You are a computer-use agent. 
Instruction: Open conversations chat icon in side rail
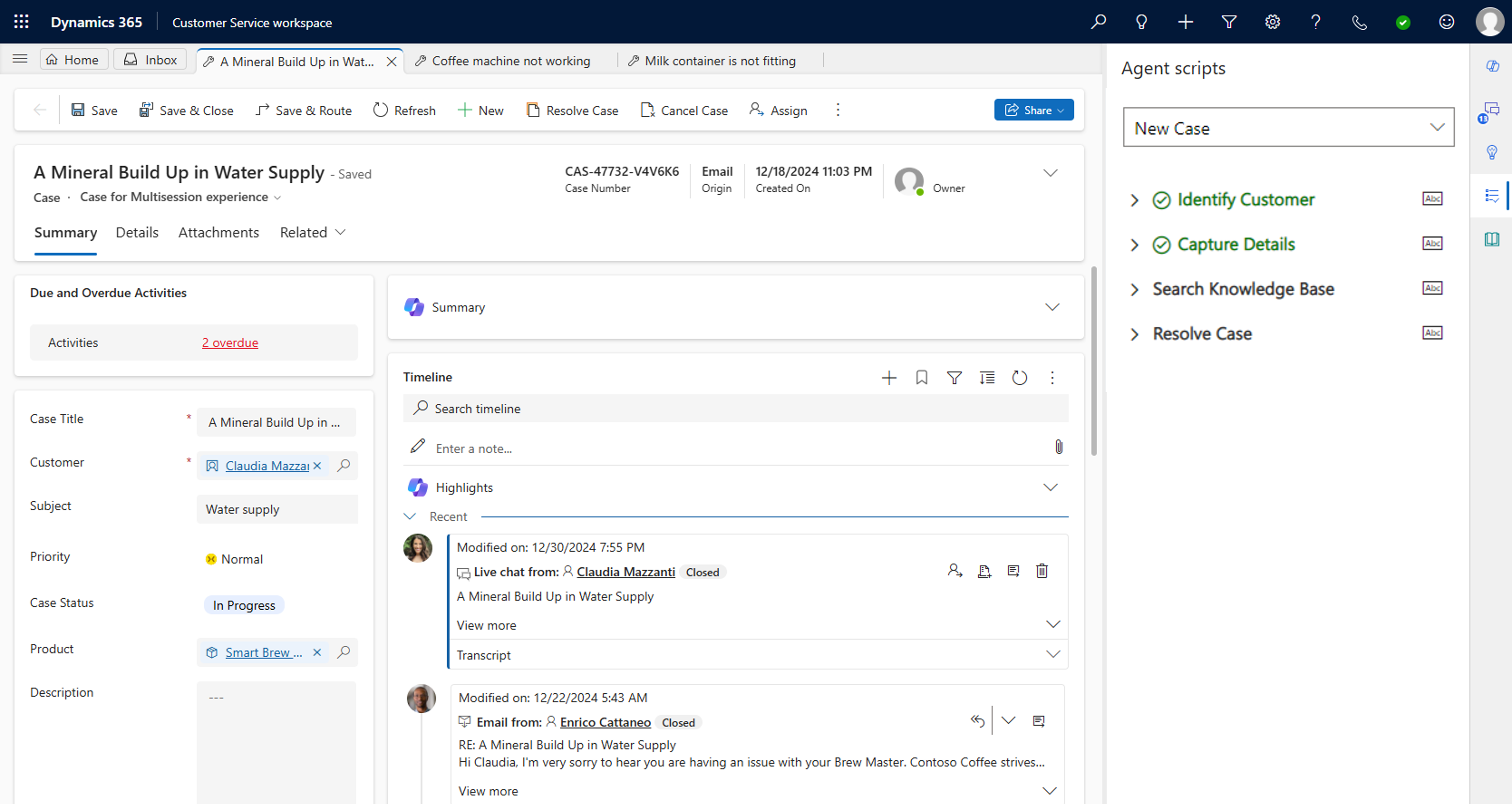tap(1491, 110)
